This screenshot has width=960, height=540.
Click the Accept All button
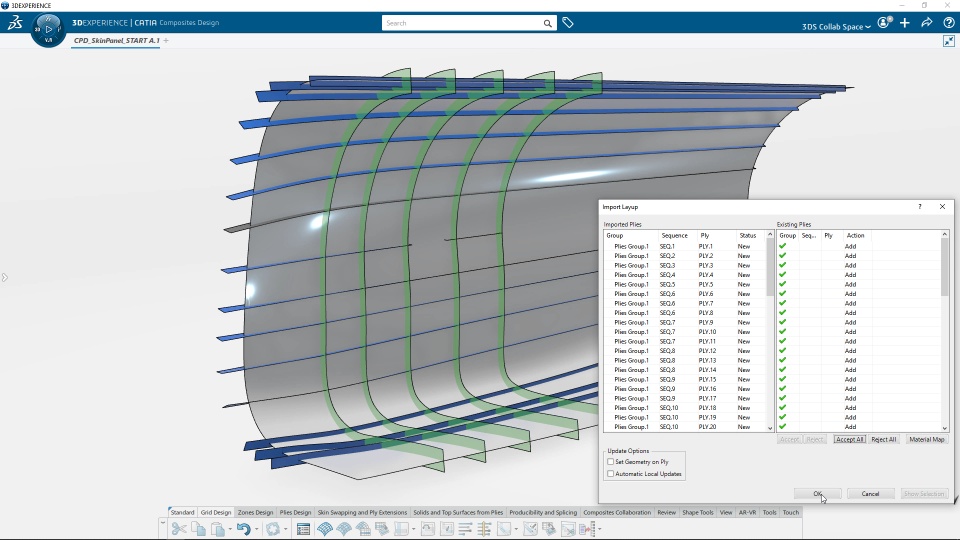click(849, 439)
